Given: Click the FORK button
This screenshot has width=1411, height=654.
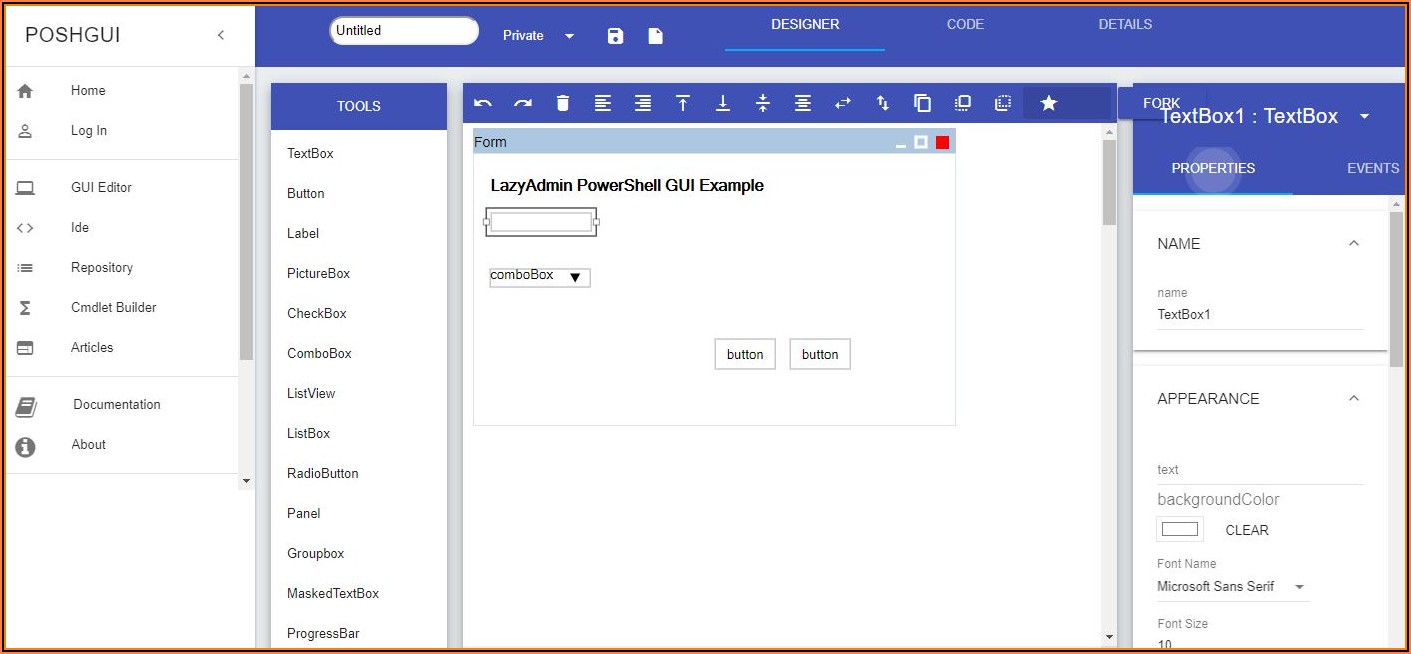Looking at the screenshot, I should (1161, 103).
